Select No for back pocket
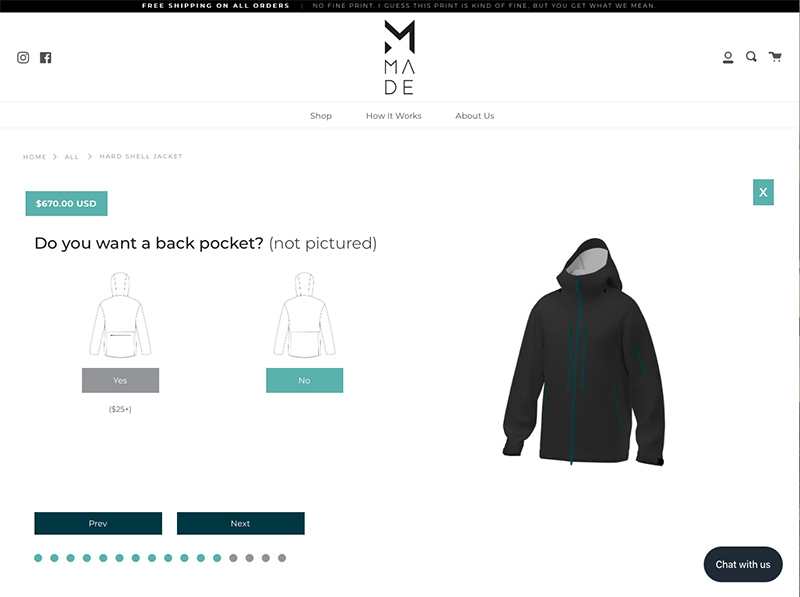Screen dimensions: 800x597 point(305,380)
